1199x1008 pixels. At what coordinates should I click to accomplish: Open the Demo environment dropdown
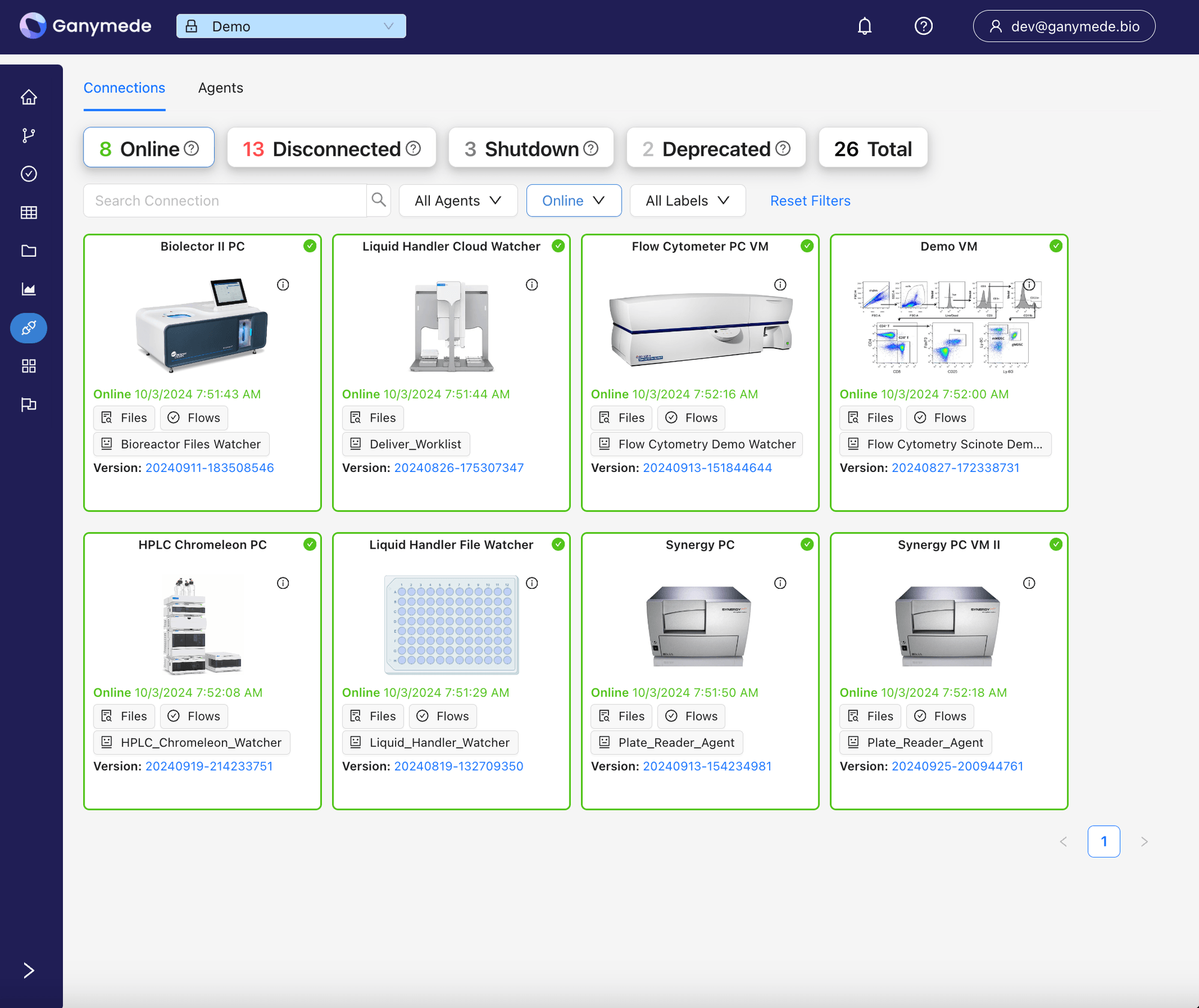[291, 26]
